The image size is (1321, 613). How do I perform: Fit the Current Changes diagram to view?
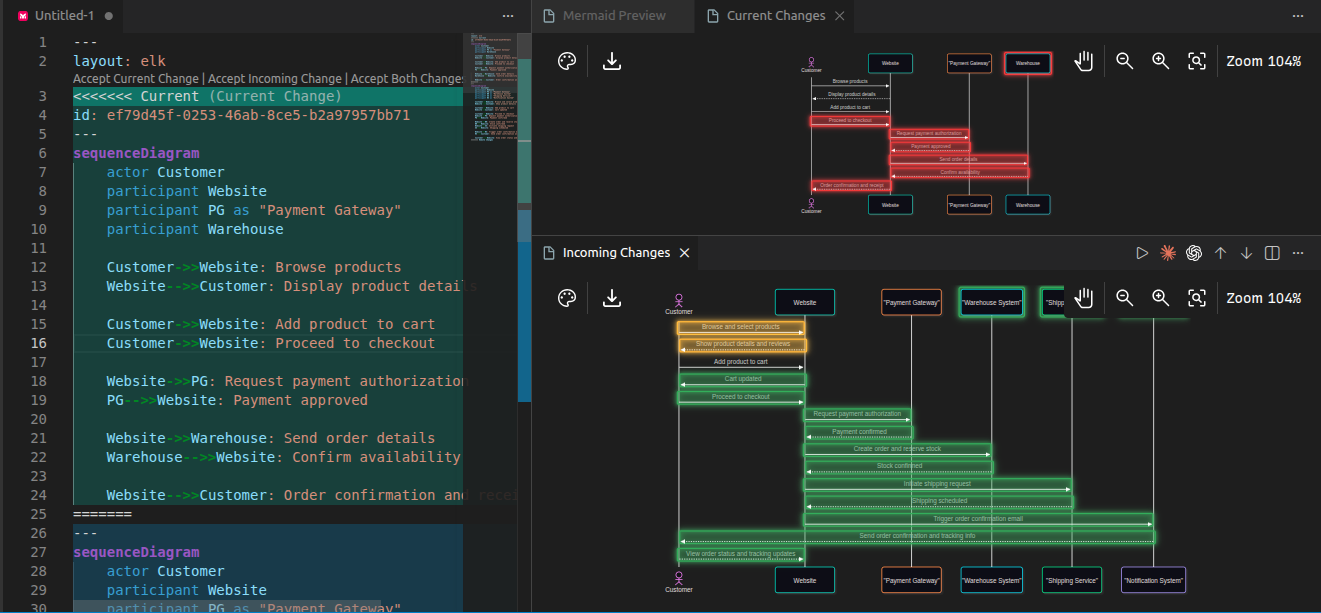tap(1197, 61)
